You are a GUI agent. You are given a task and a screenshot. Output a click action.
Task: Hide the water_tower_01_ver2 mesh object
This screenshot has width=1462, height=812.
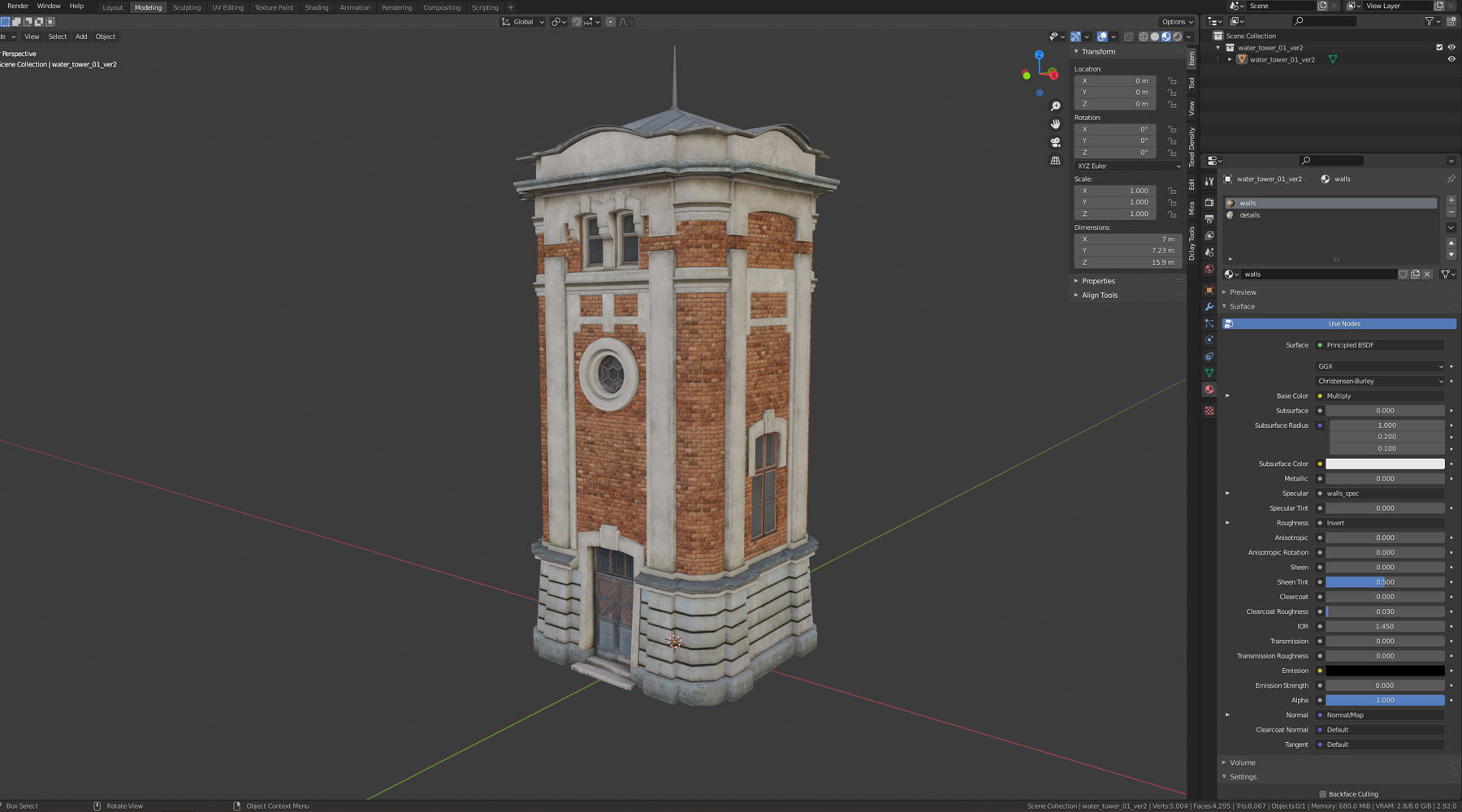point(1451,59)
